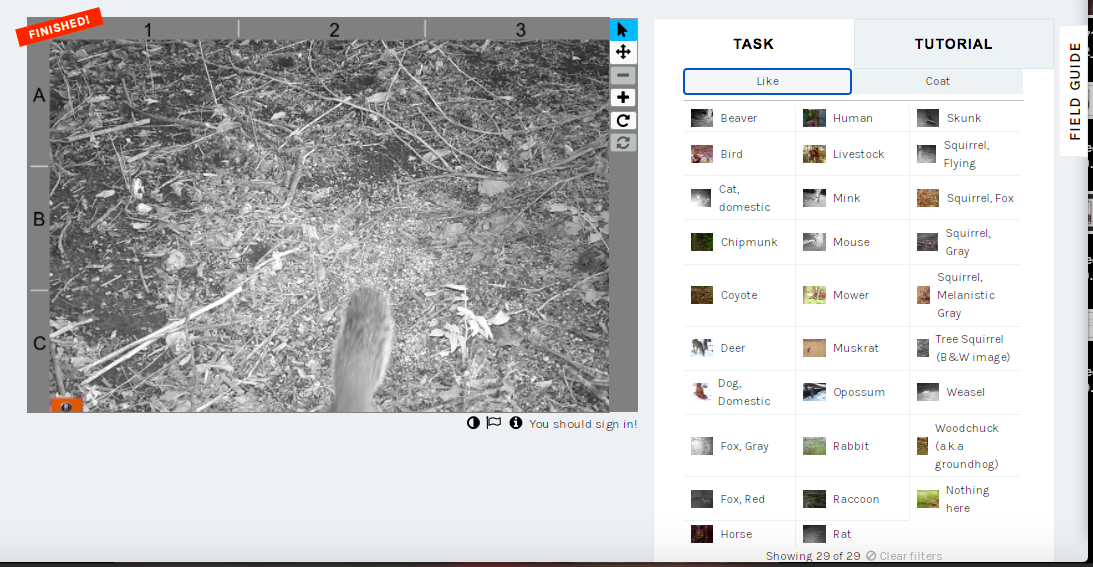Select the Opossum option

[x=852, y=392]
